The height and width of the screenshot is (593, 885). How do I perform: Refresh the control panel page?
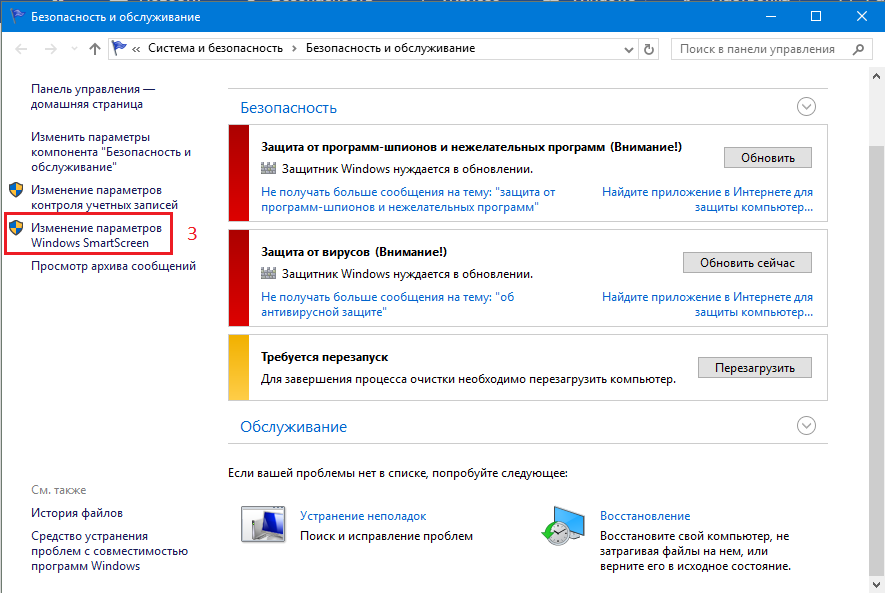tap(649, 50)
